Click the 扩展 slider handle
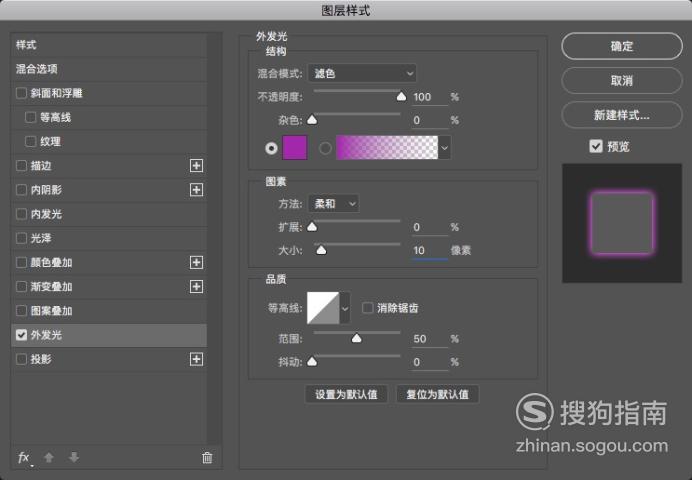692x480 pixels. click(x=312, y=227)
